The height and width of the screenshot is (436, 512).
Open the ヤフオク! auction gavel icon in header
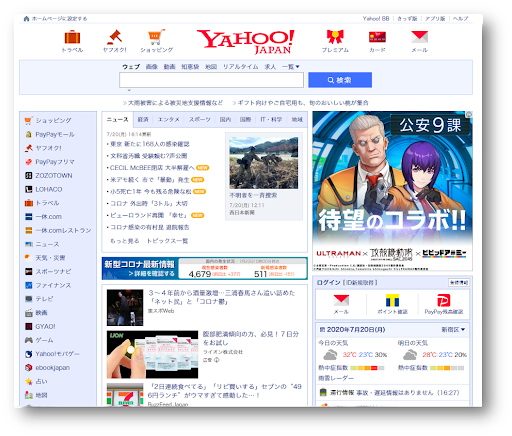[114, 37]
